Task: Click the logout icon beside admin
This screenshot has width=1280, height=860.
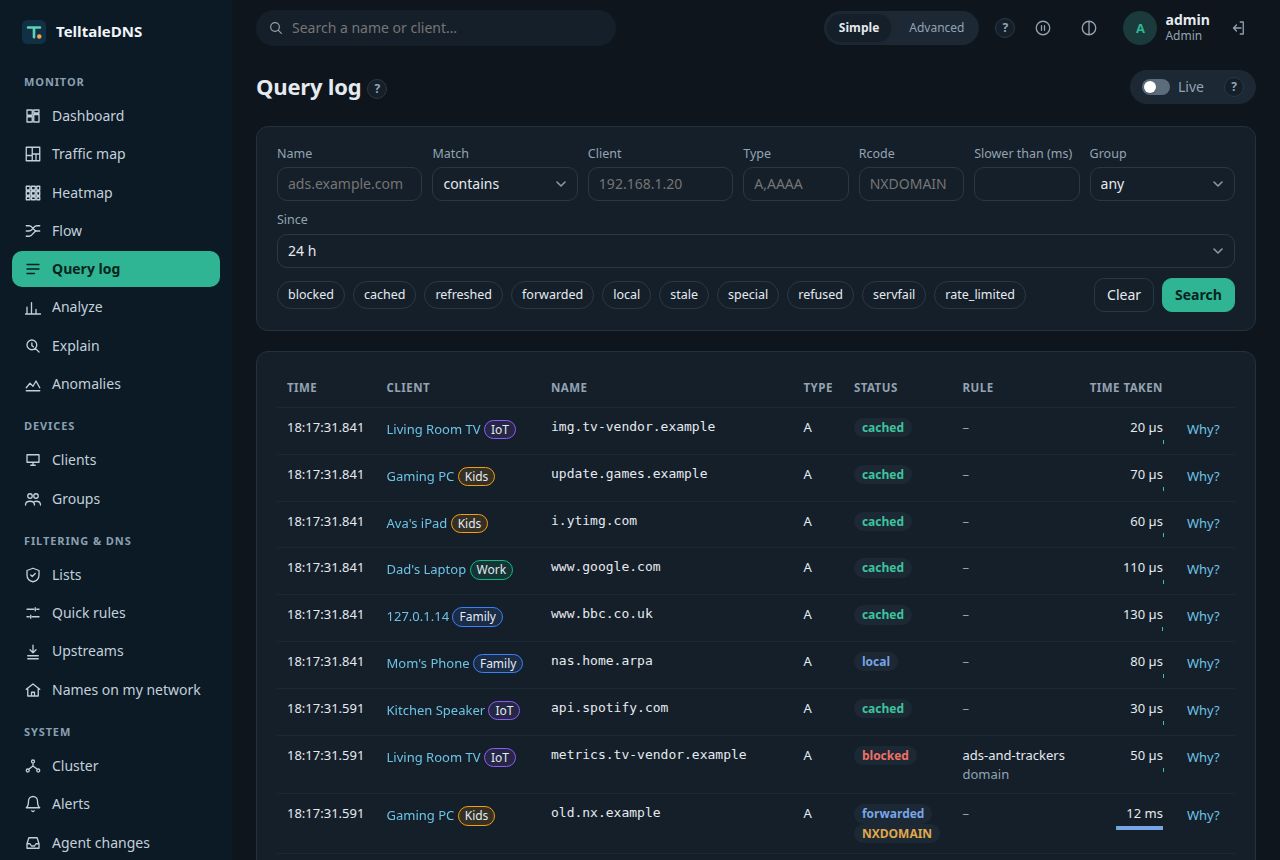Action: pos(1238,28)
